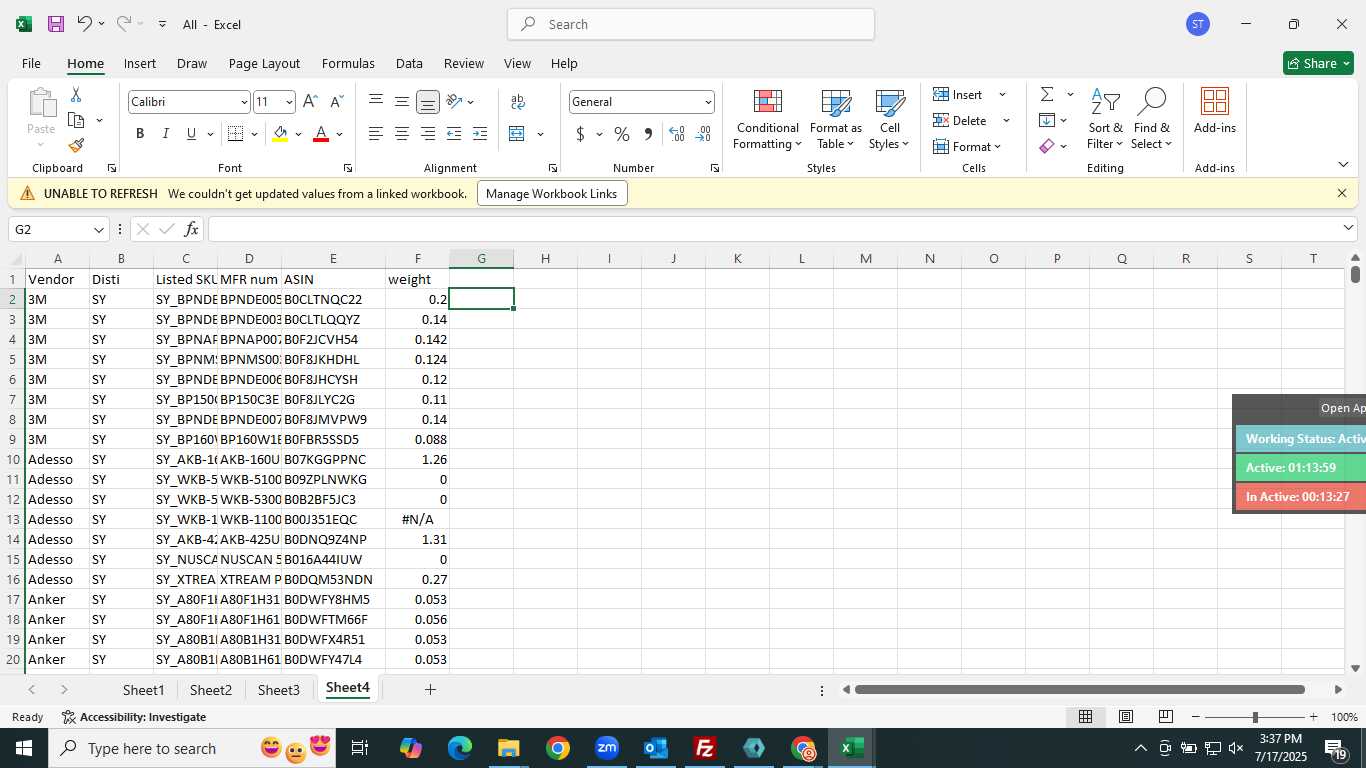The height and width of the screenshot is (768, 1366).
Task: Click the Undo arrow icon
Action: 85,24
